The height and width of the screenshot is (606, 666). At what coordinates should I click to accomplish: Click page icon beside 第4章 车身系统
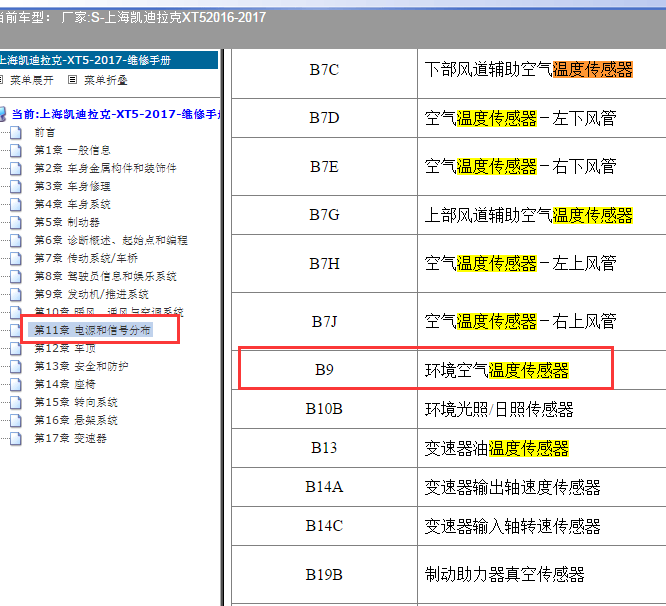click(16, 204)
